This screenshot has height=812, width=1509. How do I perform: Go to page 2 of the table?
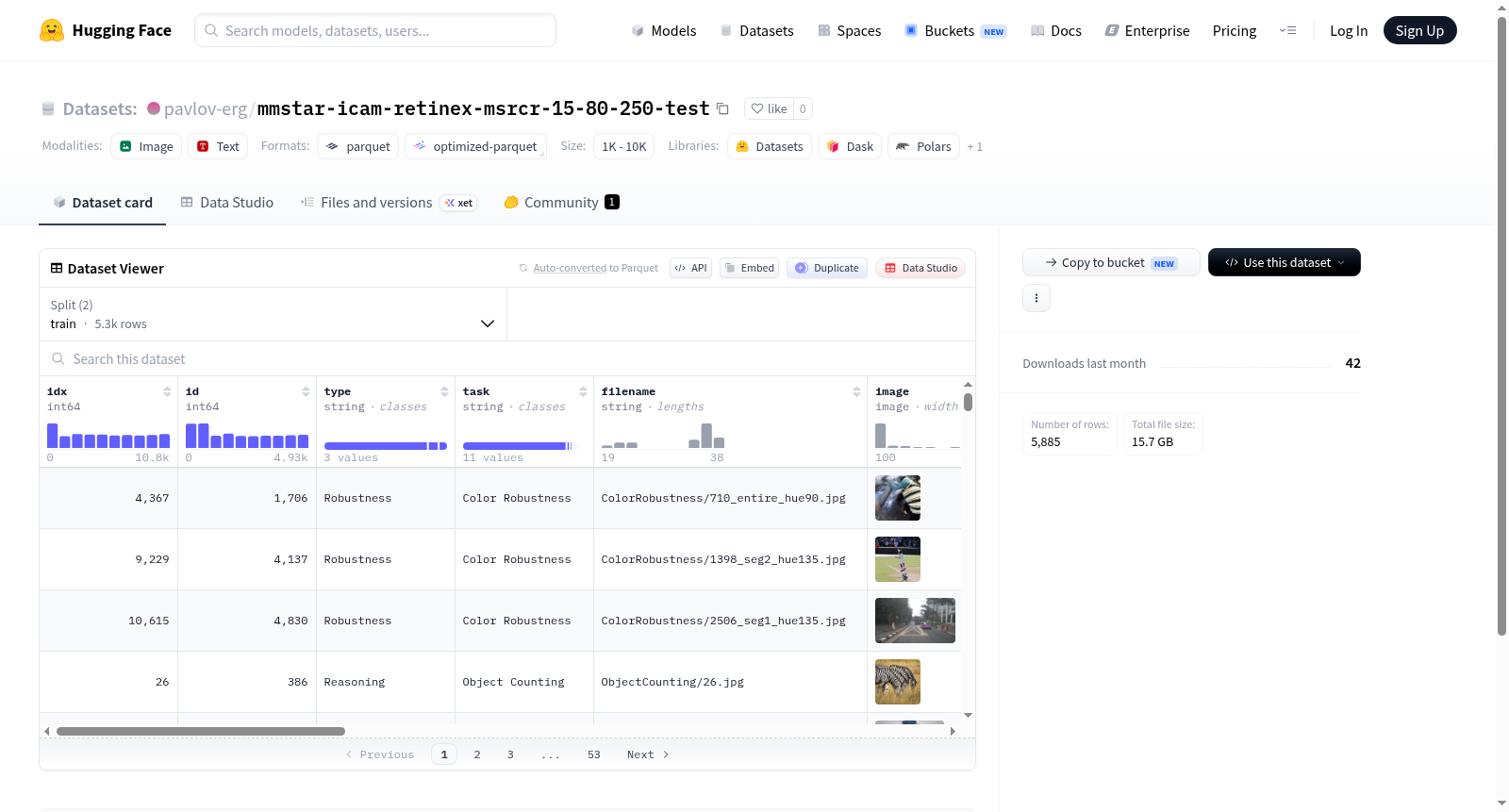click(x=477, y=754)
